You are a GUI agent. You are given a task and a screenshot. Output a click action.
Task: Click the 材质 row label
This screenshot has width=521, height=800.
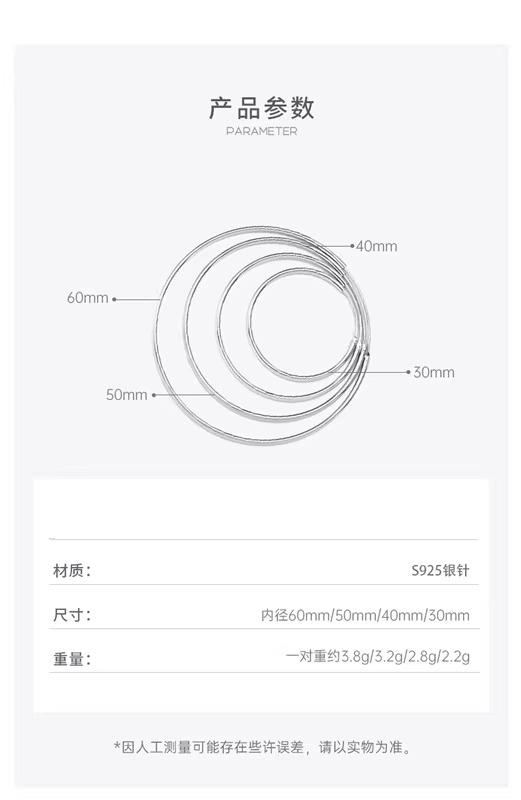(72, 570)
